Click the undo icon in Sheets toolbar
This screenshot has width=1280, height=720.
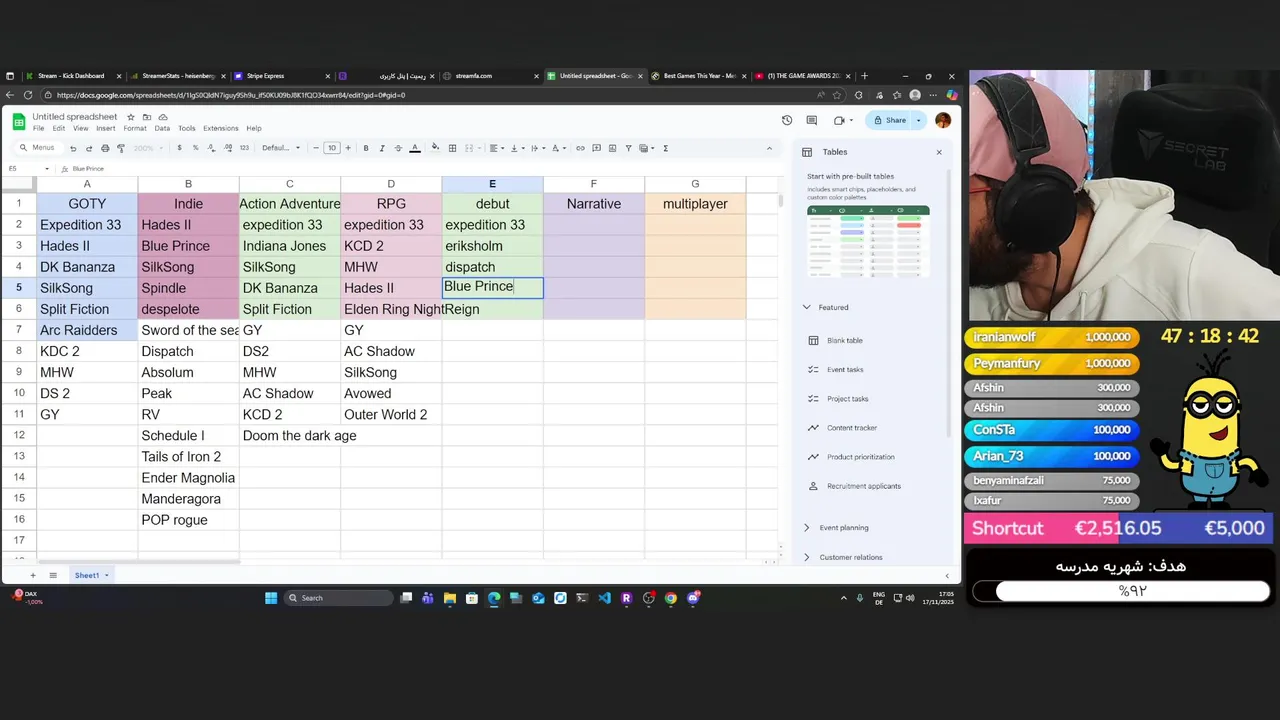[73, 148]
